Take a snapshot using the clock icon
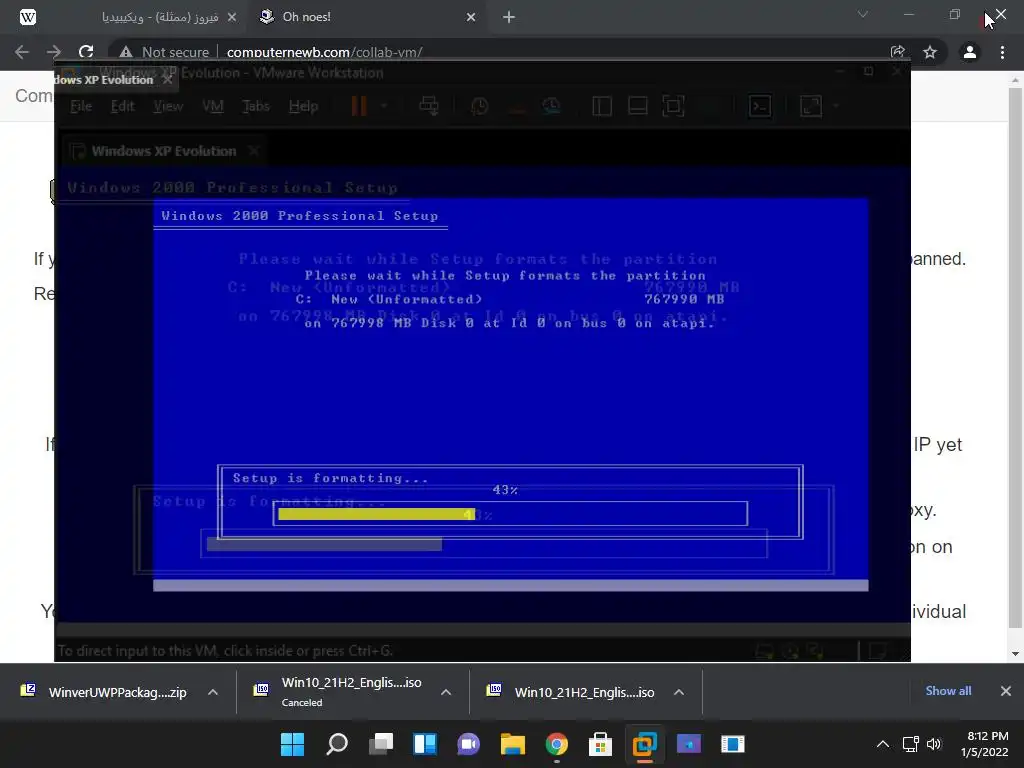Image resolution: width=1024 pixels, height=768 pixels. (479, 106)
